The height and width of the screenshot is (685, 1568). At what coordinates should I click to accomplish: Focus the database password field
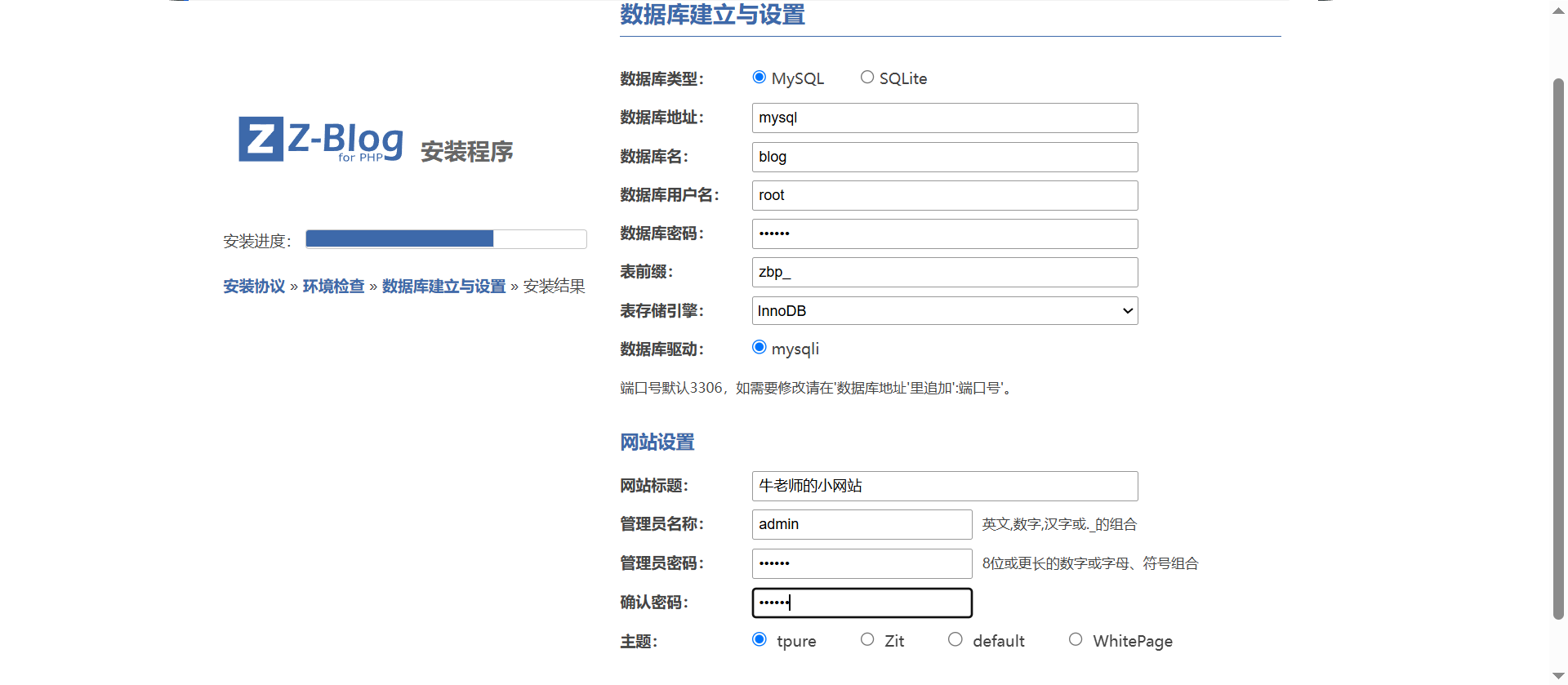(945, 234)
